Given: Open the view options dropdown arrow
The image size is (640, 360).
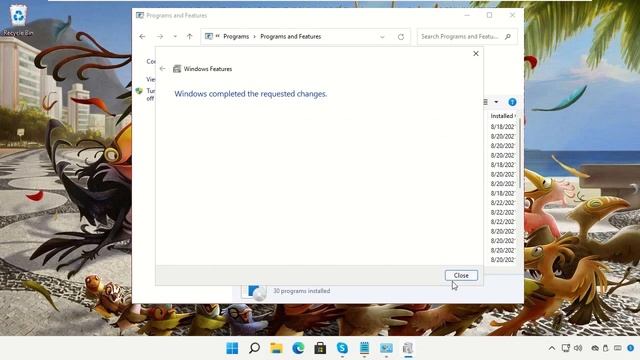Looking at the screenshot, I should tap(496, 102).
